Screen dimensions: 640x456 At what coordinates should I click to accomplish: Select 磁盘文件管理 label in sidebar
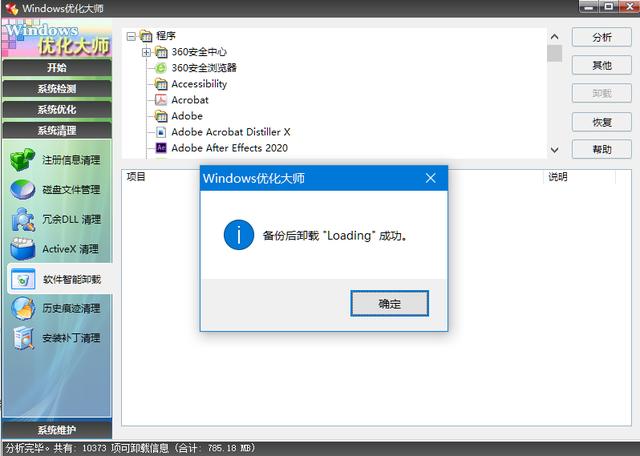coord(71,189)
